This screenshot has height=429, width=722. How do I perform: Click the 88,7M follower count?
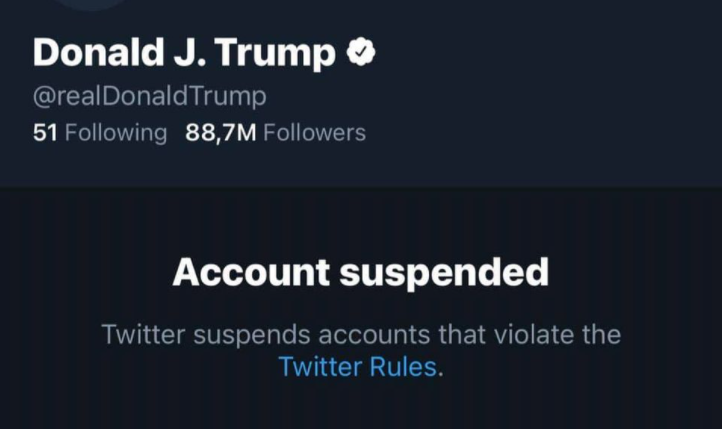[x=220, y=132]
